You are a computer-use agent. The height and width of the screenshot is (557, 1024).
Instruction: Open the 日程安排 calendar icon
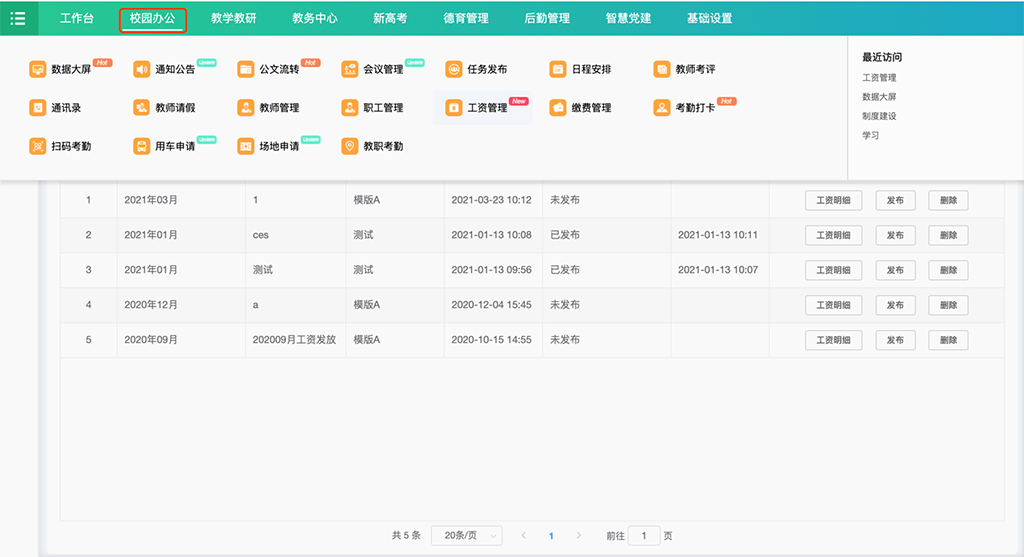pos(558,69)
